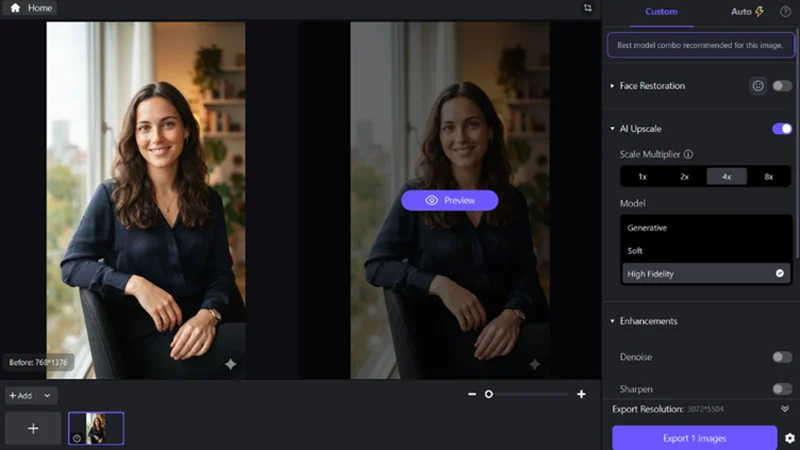The height and width of the screenshot is (450, 800).
Task: Open the crop tool icon
Action: (588, 8)
